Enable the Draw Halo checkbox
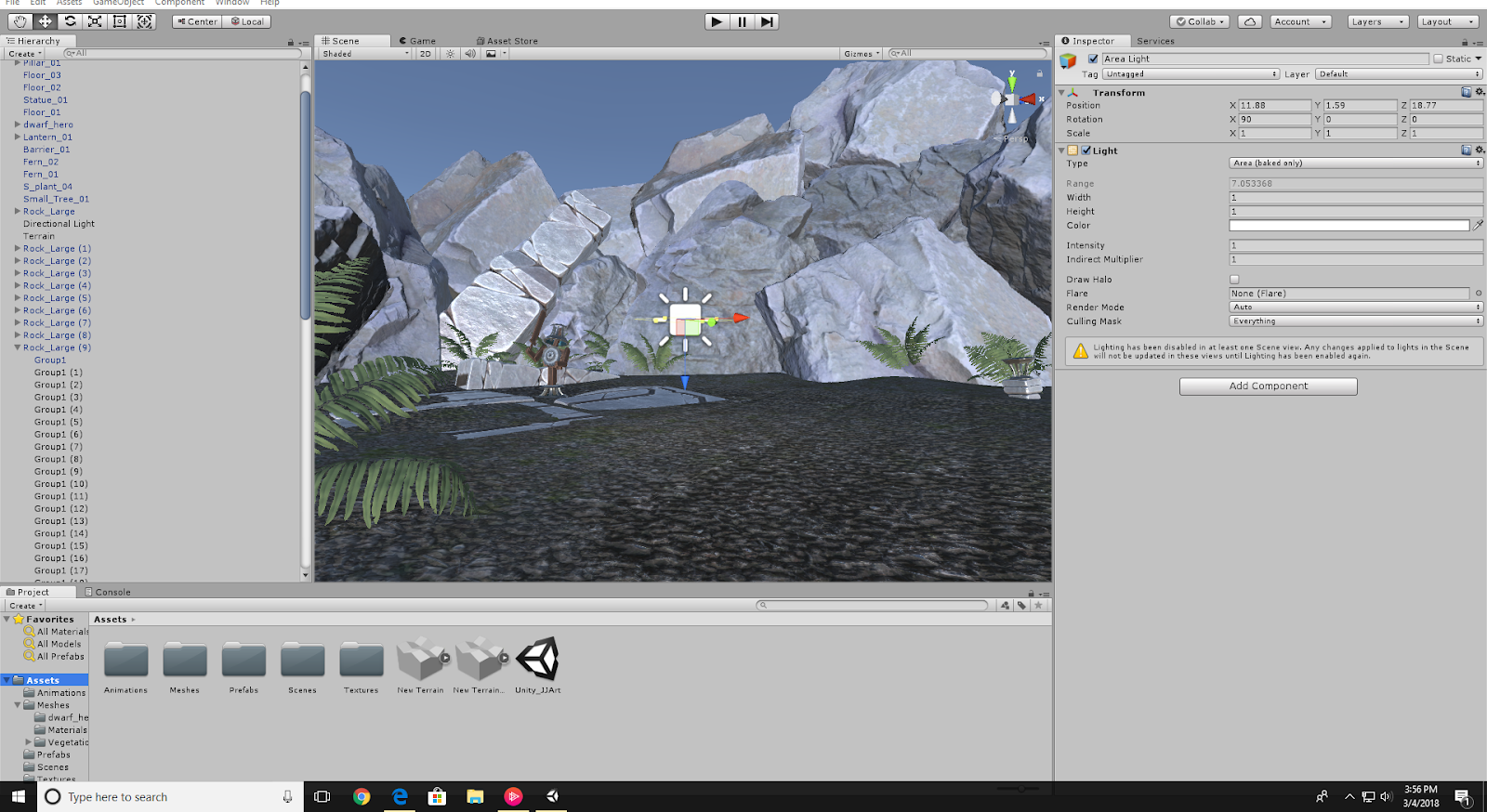The image size is (1487, 812). (x=1234, y=279)
